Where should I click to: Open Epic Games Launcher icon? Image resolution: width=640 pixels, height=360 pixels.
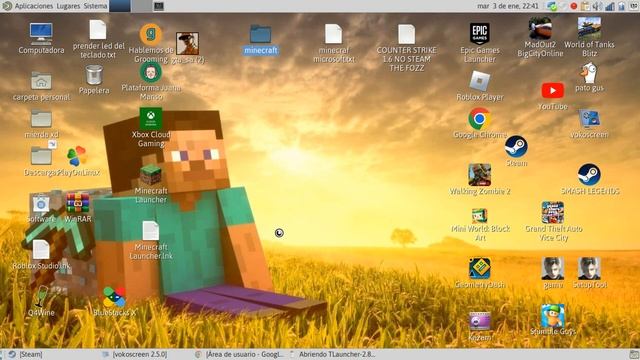pos(480,33)
